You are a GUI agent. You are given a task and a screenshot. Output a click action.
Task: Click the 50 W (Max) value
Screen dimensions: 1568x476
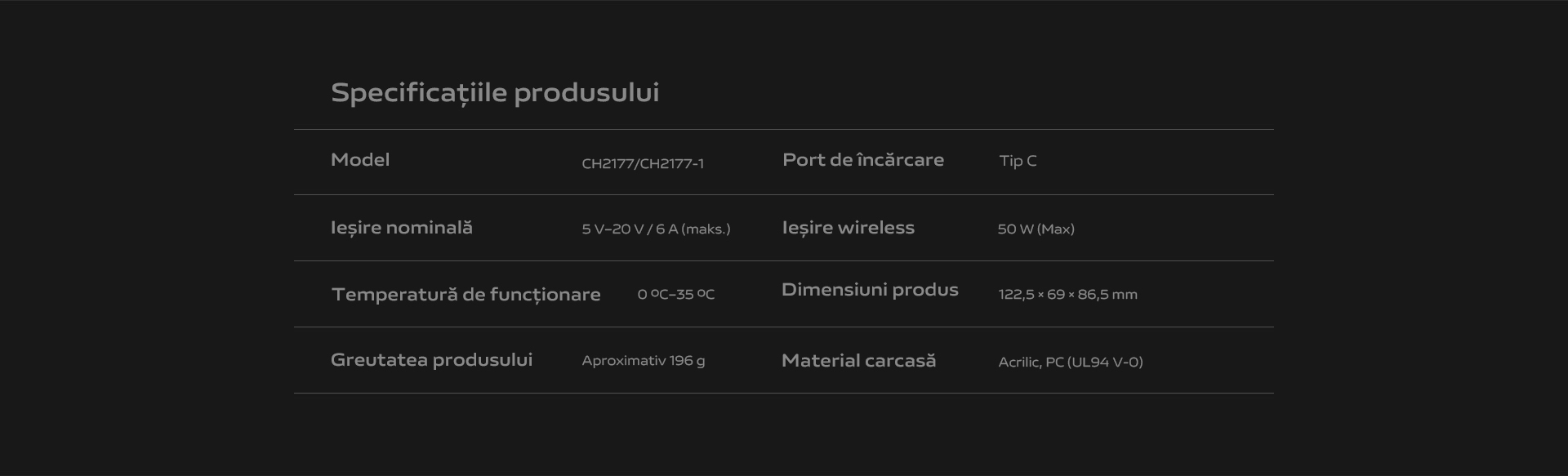pos(1036,229)
